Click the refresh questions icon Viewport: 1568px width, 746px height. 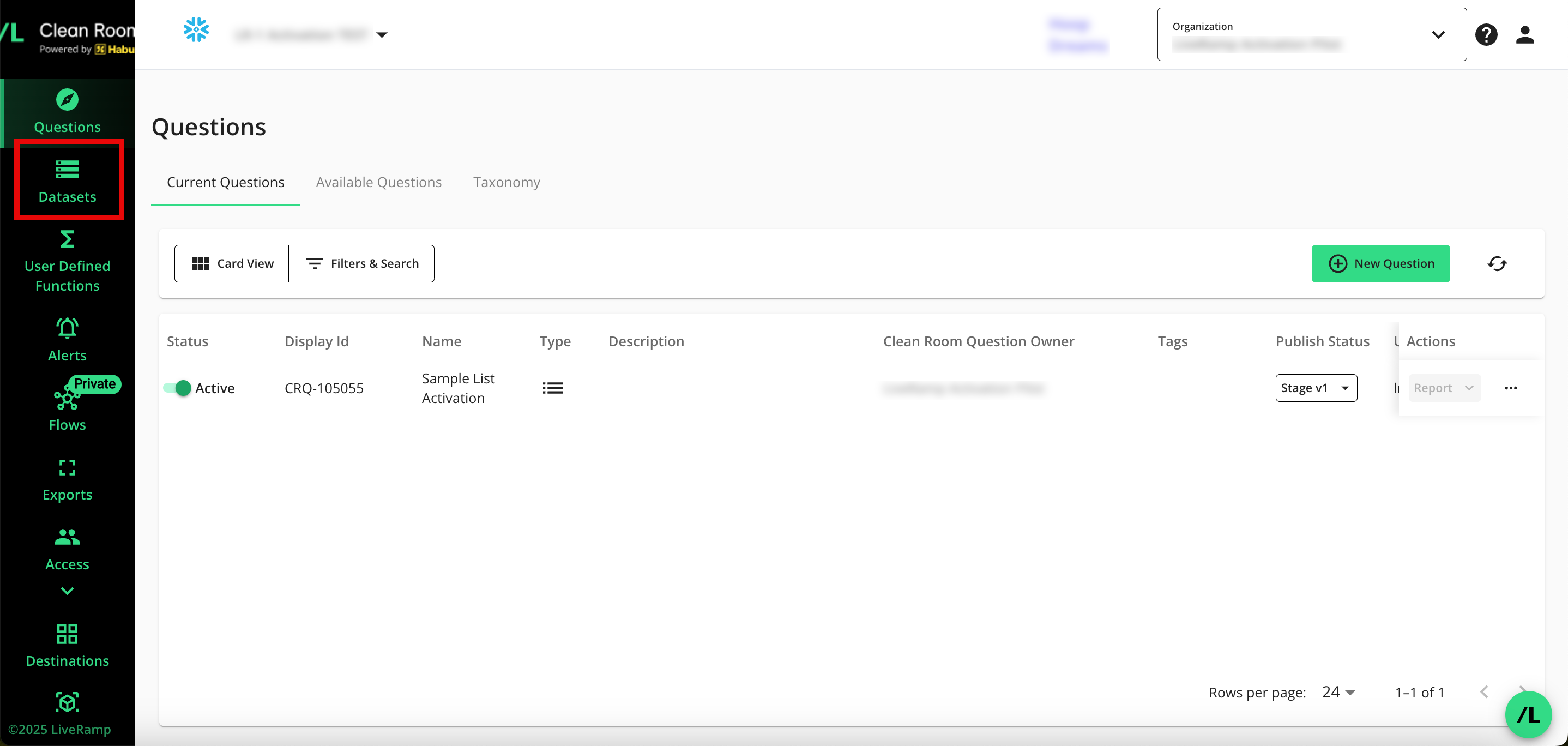click(x=1497, y=264)
